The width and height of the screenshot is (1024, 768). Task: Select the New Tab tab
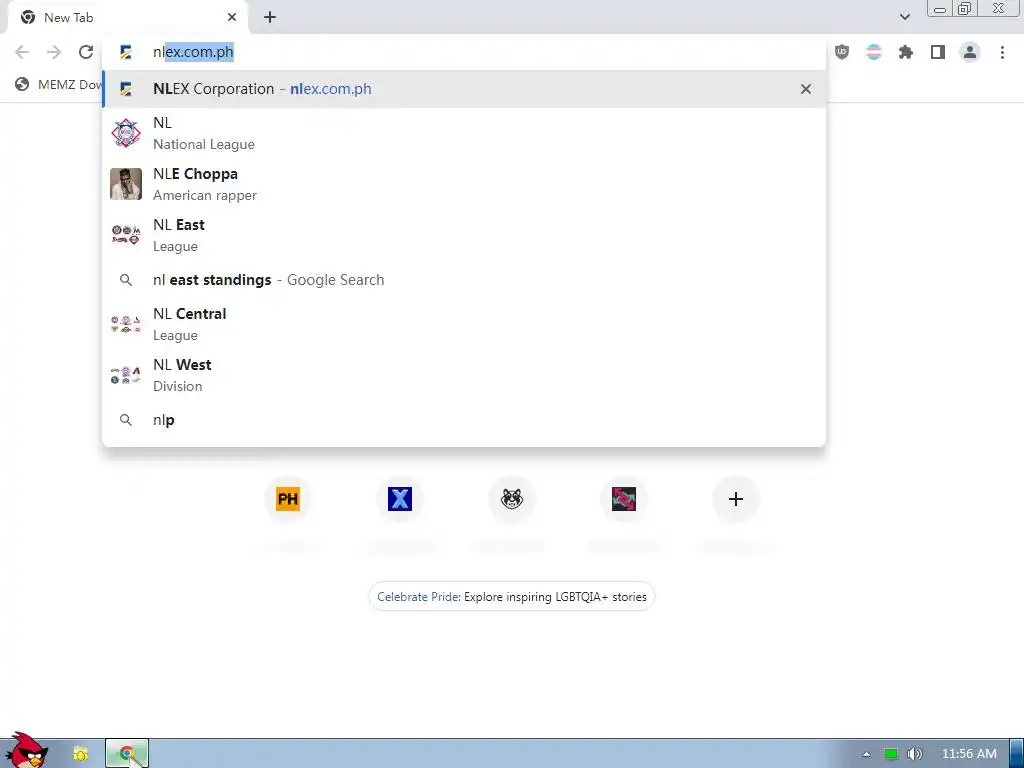[x=127, y=18]
